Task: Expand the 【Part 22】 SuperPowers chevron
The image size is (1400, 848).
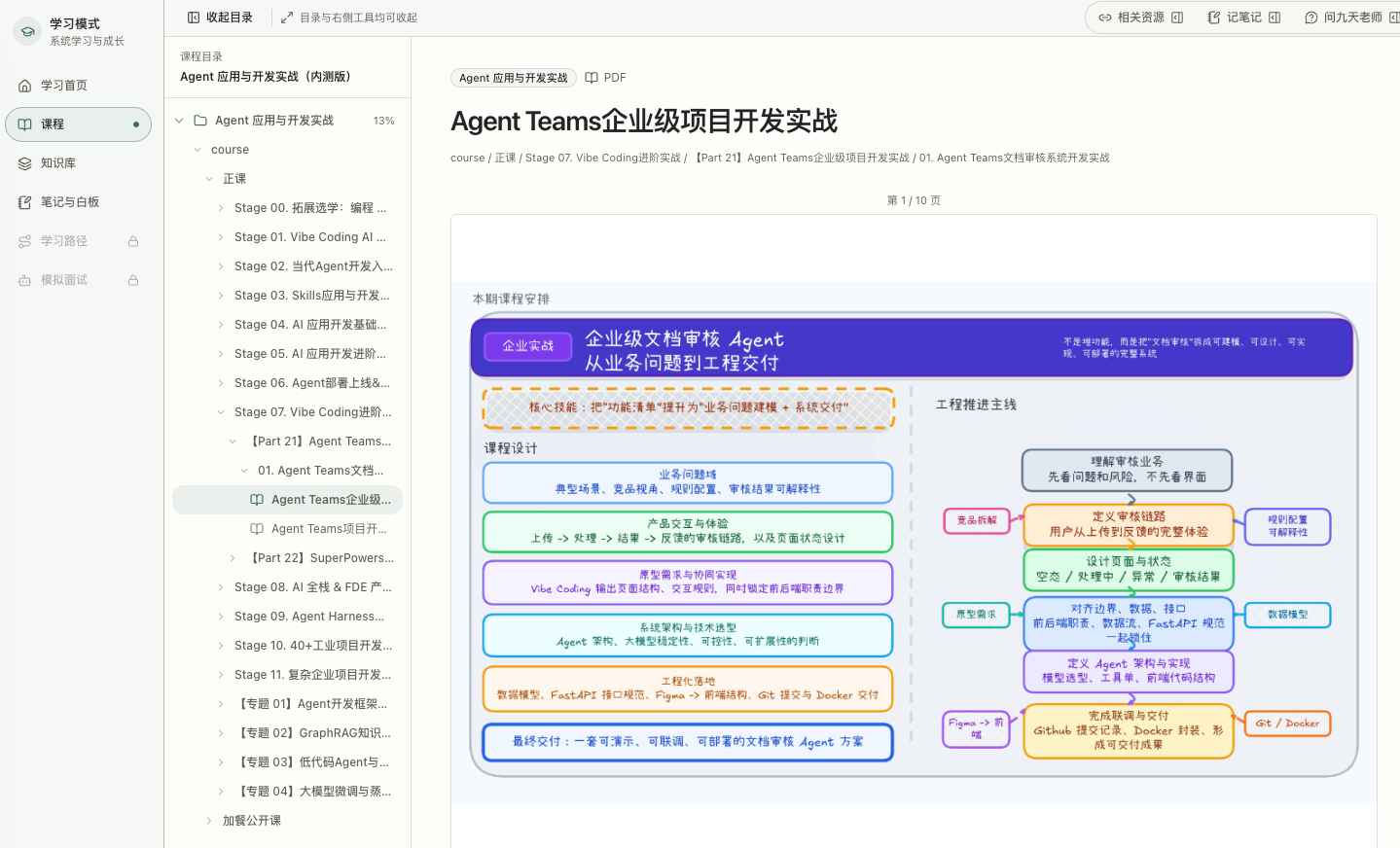Action: tap(233, 558)
